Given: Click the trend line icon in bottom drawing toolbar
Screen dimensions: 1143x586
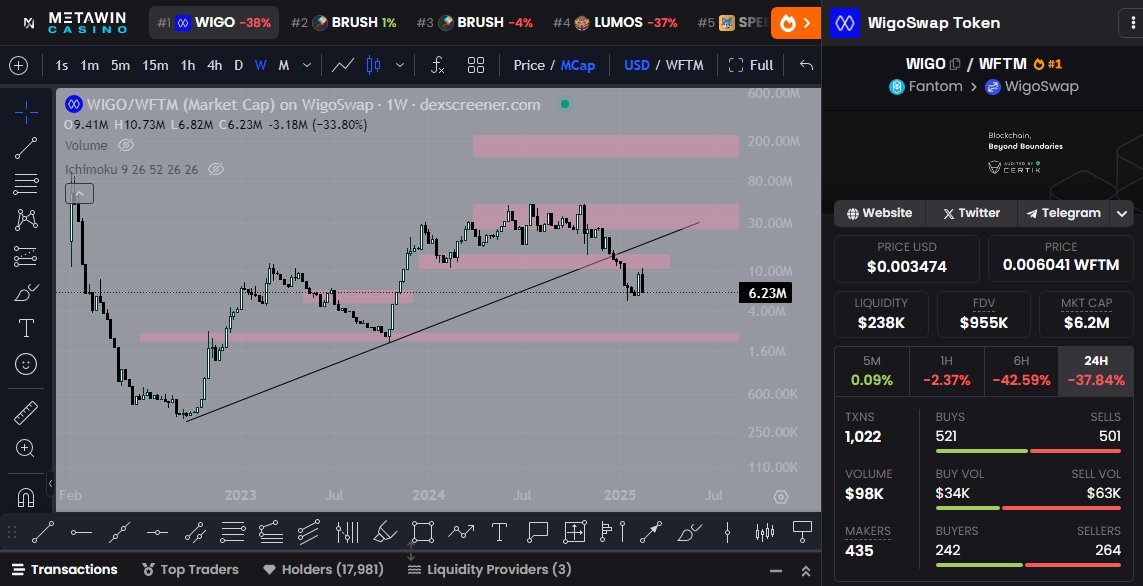Looking at the screenshot, I should click(x=42, y=533).
